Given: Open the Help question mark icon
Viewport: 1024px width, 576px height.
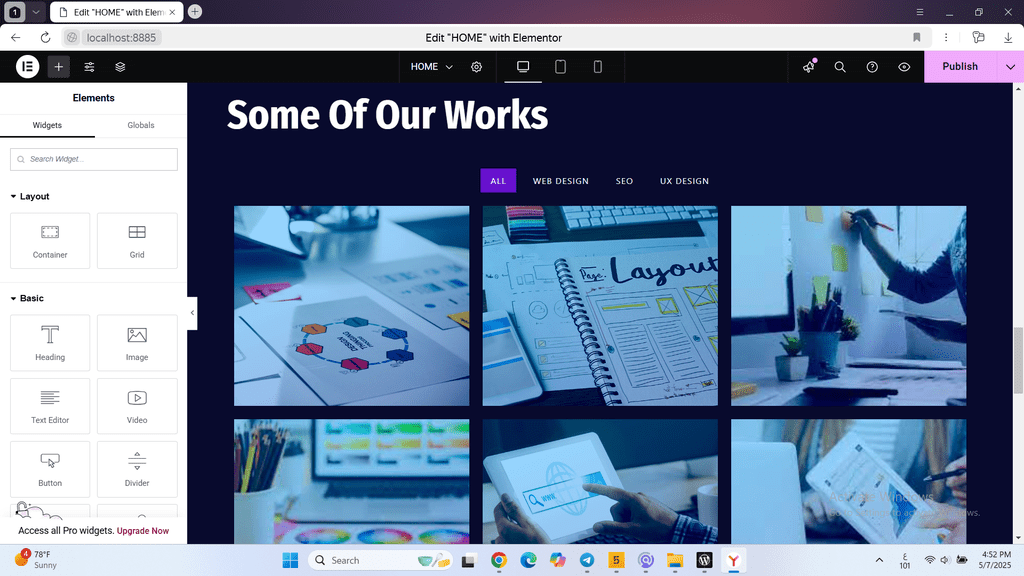Looking at the screenshot, I should click(872, 67).
